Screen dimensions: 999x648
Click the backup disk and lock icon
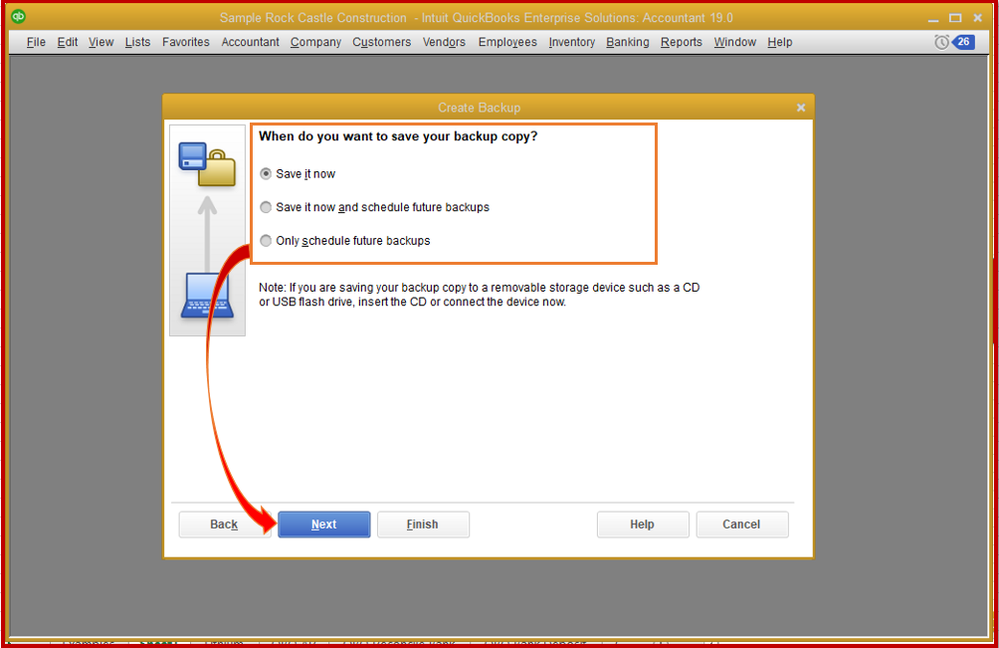click(207, 164)
